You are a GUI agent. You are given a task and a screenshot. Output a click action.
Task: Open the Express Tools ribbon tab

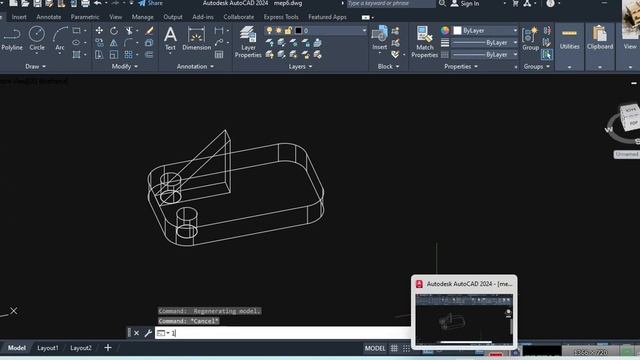click(x=281, y=17)
